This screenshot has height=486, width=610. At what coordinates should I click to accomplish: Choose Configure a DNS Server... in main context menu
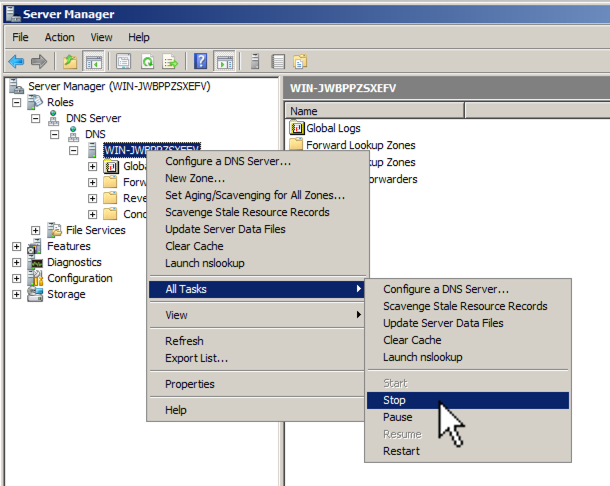click(257, 161)
